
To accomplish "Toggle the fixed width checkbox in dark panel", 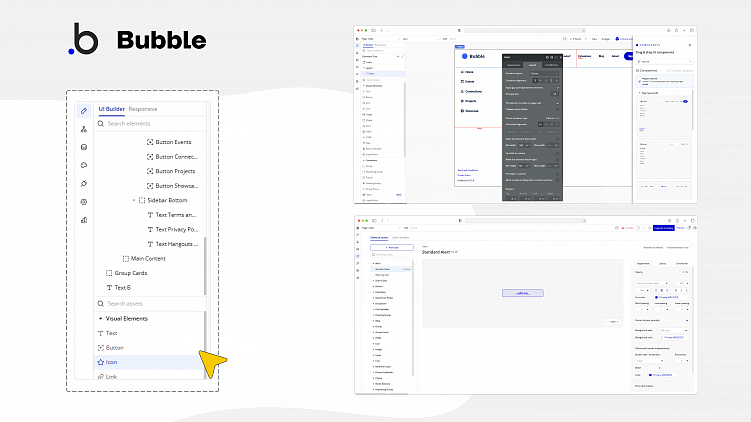I will (x=558, y=139).
